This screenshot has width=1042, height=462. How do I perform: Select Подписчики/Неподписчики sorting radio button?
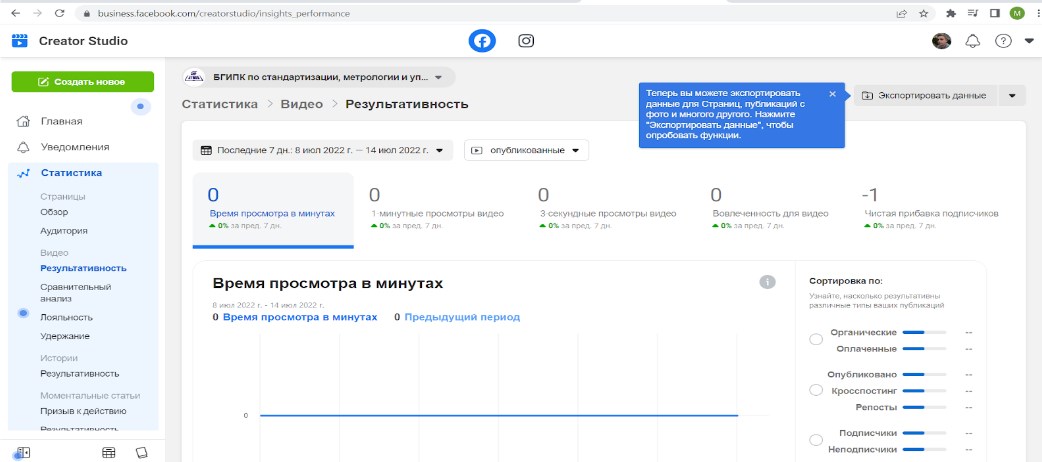coord(815,440)
